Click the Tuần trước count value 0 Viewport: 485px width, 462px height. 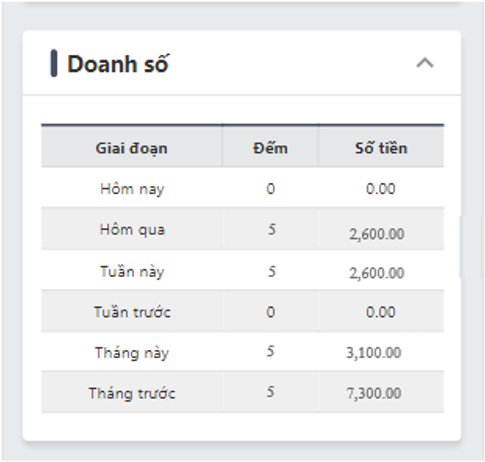271,312
